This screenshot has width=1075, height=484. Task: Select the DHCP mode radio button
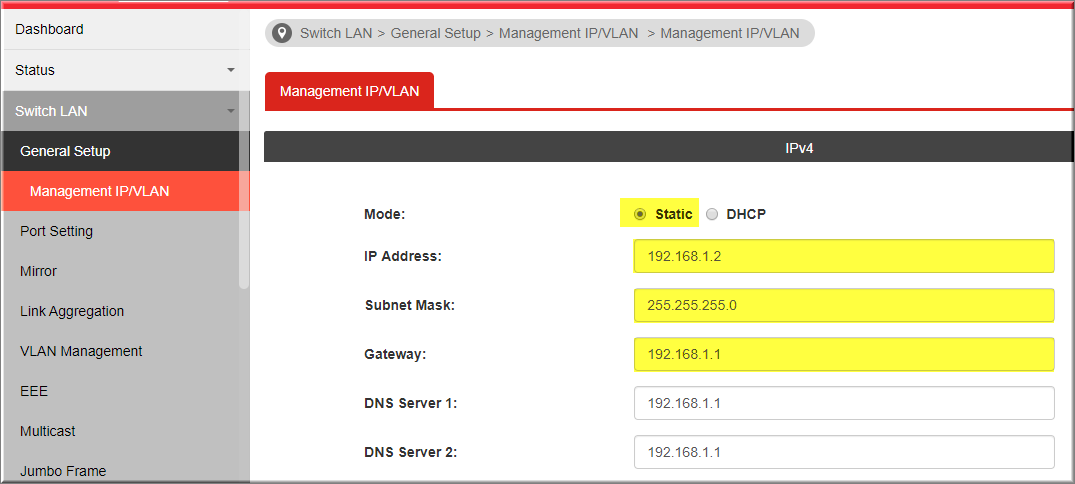(712, 214)
